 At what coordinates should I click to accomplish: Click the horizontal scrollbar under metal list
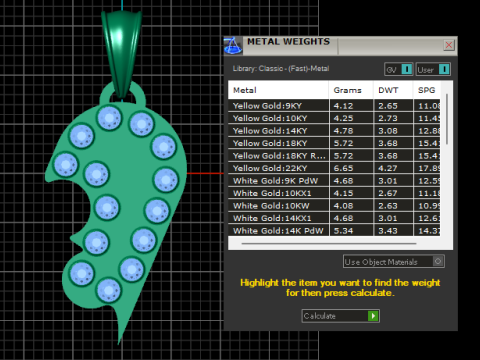pyautogui.click(x=329, y=244)
